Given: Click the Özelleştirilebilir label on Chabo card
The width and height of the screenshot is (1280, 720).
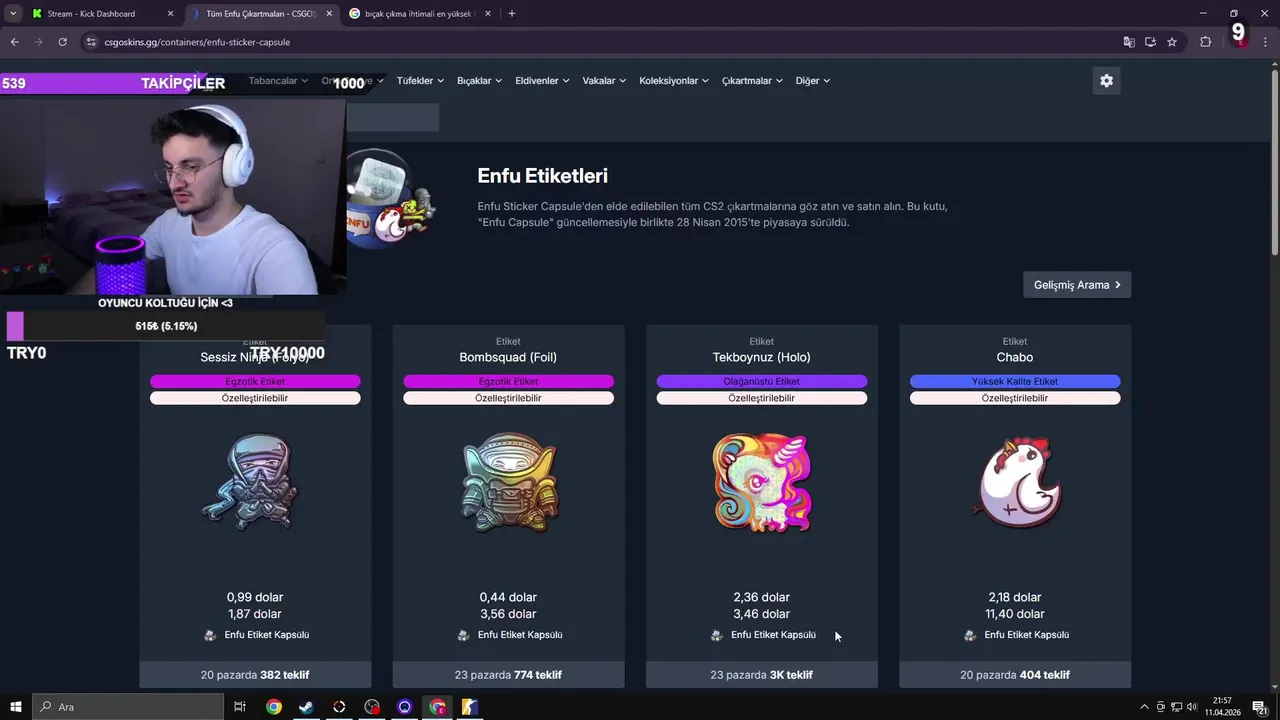Looking at the screenshot, I should coord(1015,398).
